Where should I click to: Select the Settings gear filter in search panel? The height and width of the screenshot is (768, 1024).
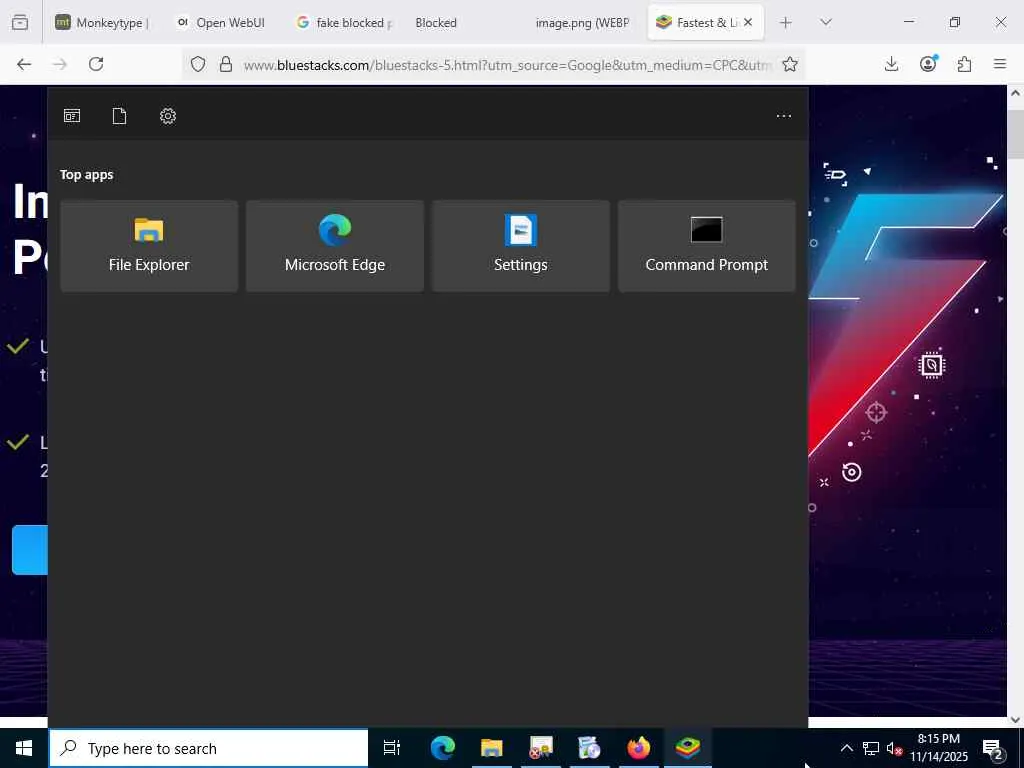[x=168, y=116]
